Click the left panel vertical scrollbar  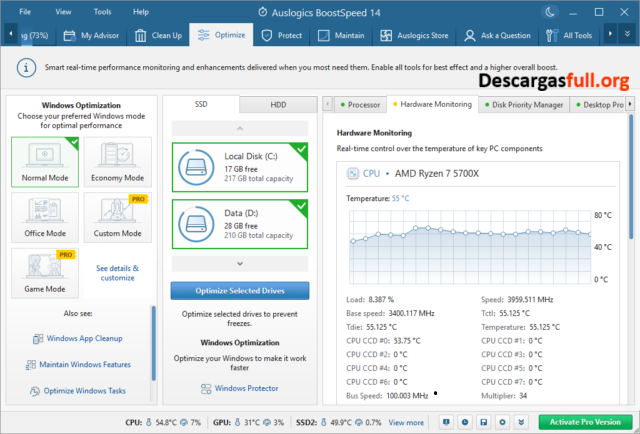coord(154,343)
